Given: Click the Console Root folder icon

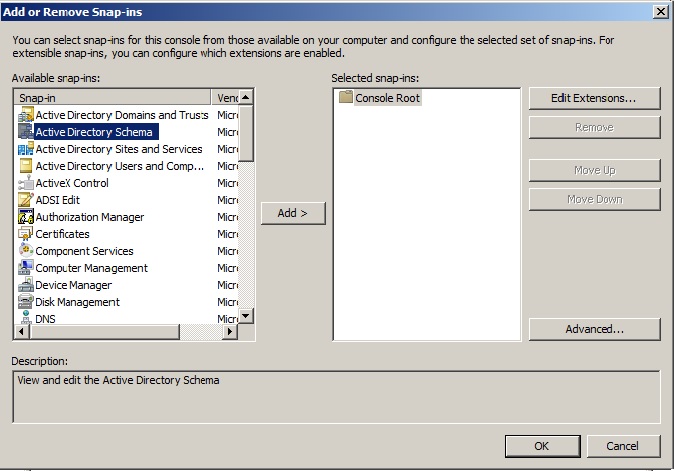Looking at the screenshot, I should (x=346, y=97).
